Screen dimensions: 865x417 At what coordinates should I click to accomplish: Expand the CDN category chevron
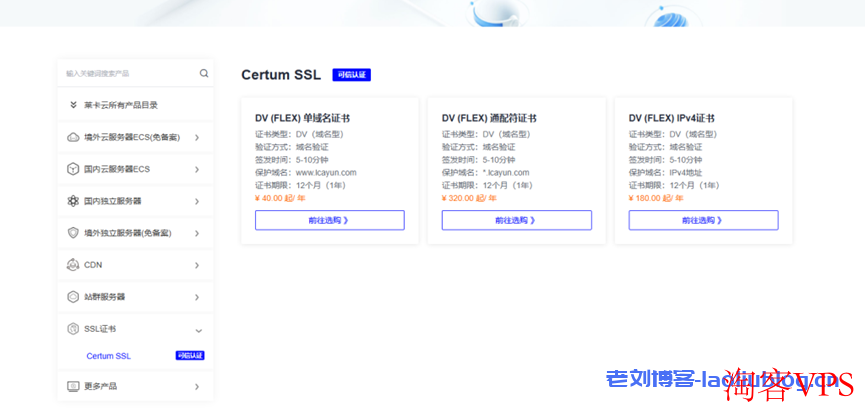[x=197, y=265]
